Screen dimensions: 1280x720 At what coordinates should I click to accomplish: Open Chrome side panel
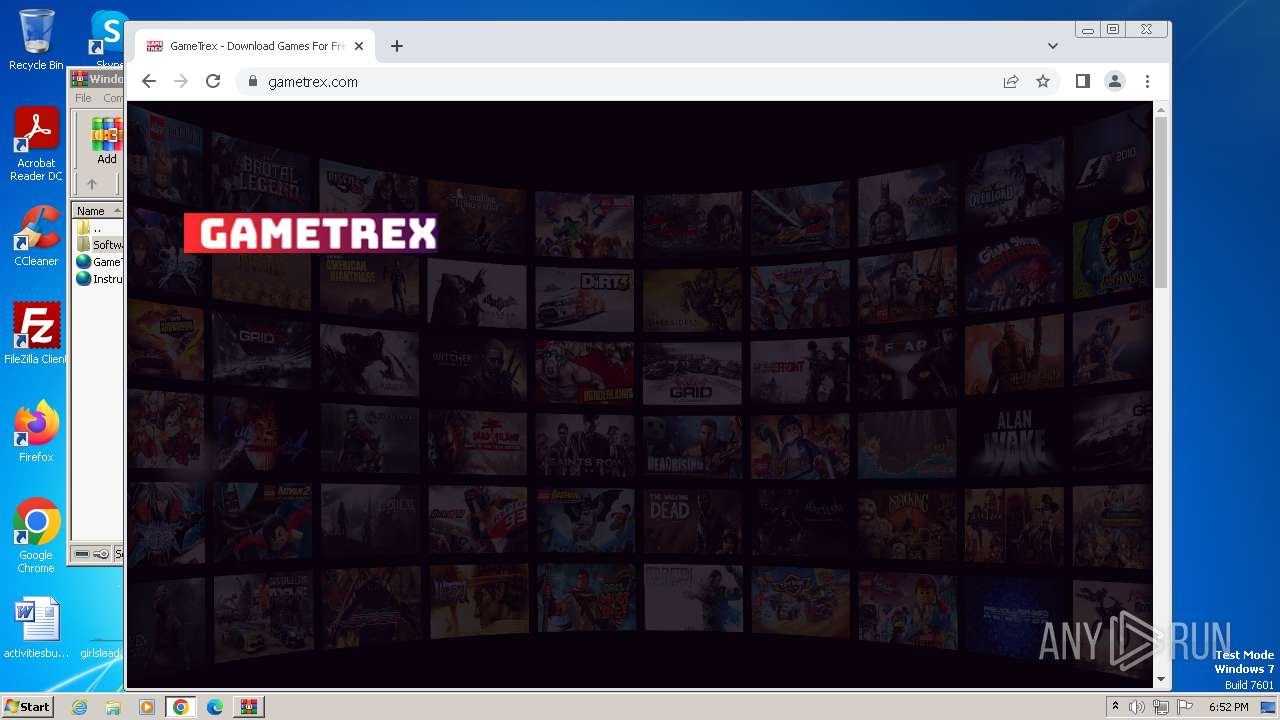point(1083,82)
